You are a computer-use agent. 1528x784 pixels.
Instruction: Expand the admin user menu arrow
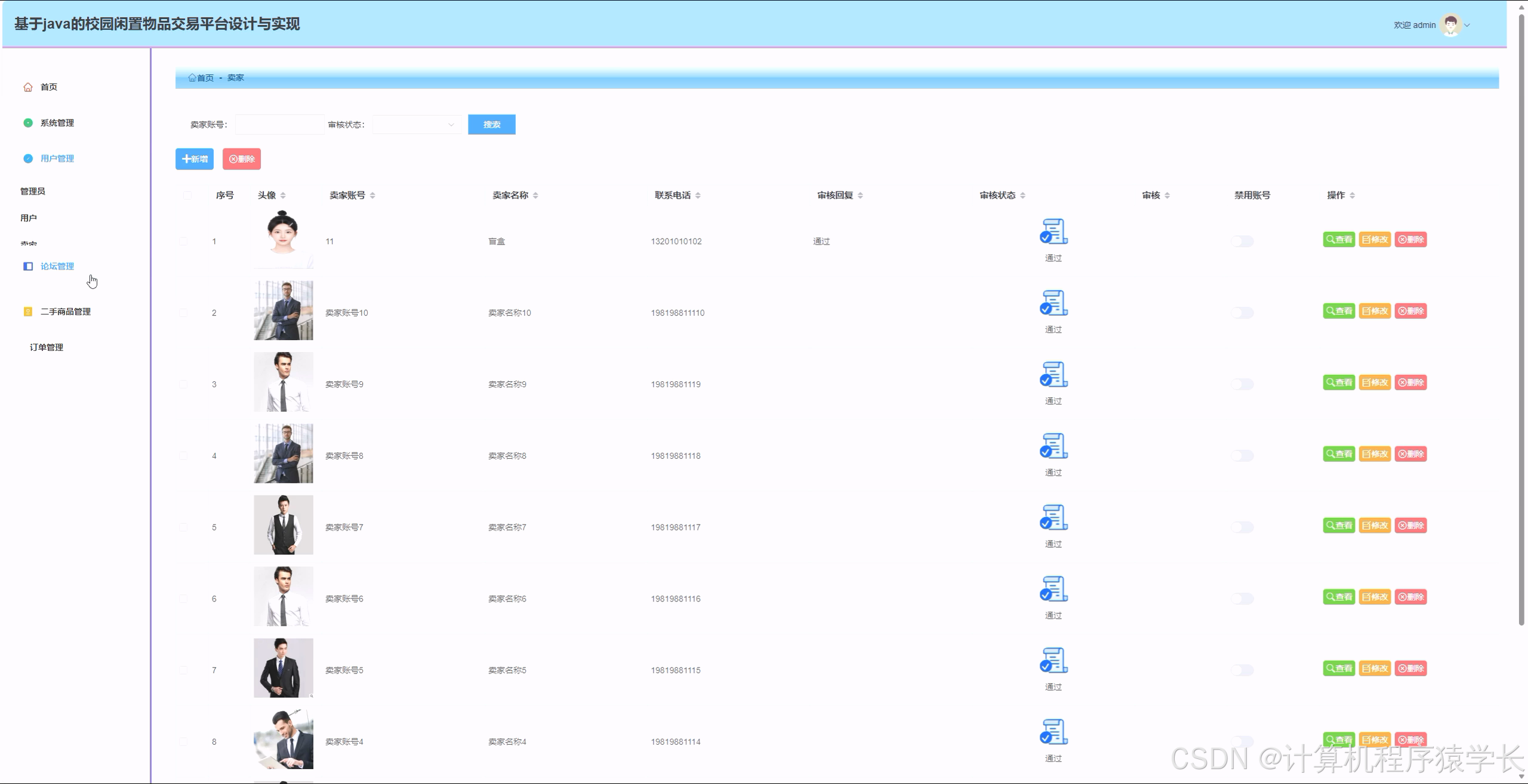click(1467, 25)
